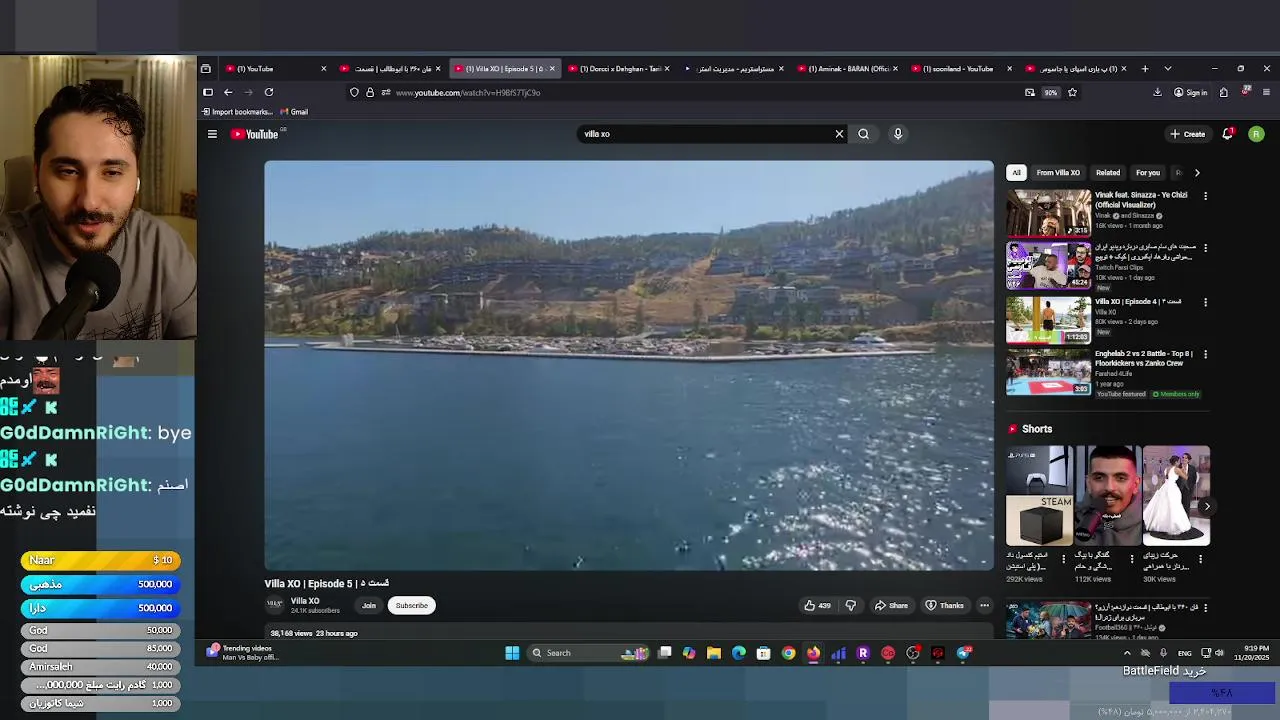Open the wedding couple Short thumbnail

(x=1176, y=495)
